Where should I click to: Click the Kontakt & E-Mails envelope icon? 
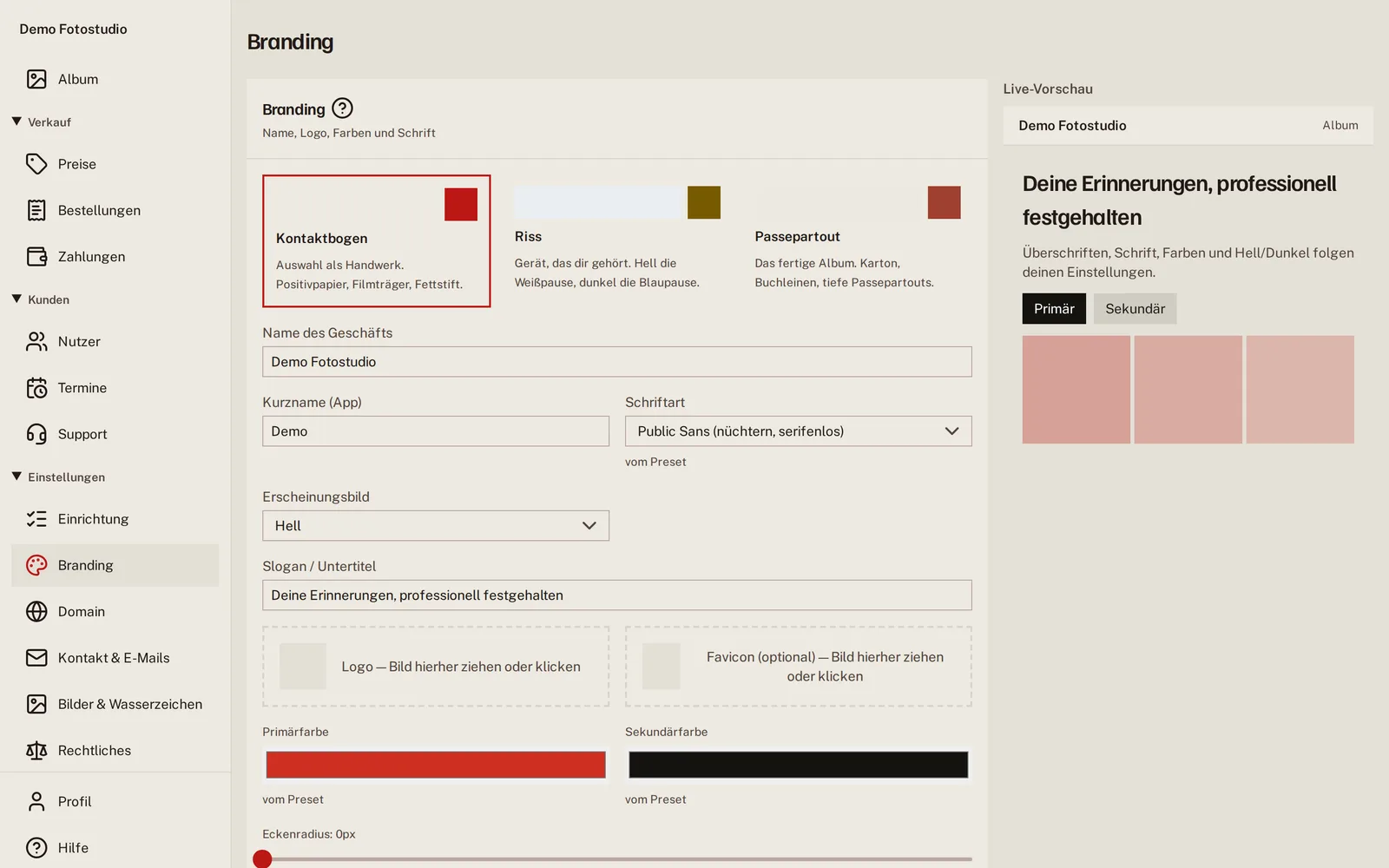36,658
